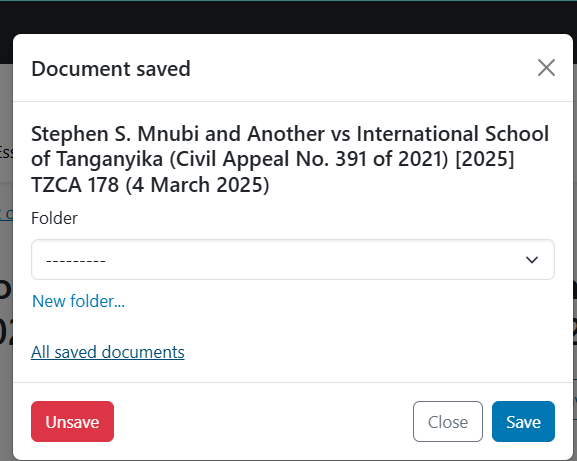This screenshot has width=577, height=461.
Task: Click the grey backdrop left of dialog
Action: [x=6, y=258]
